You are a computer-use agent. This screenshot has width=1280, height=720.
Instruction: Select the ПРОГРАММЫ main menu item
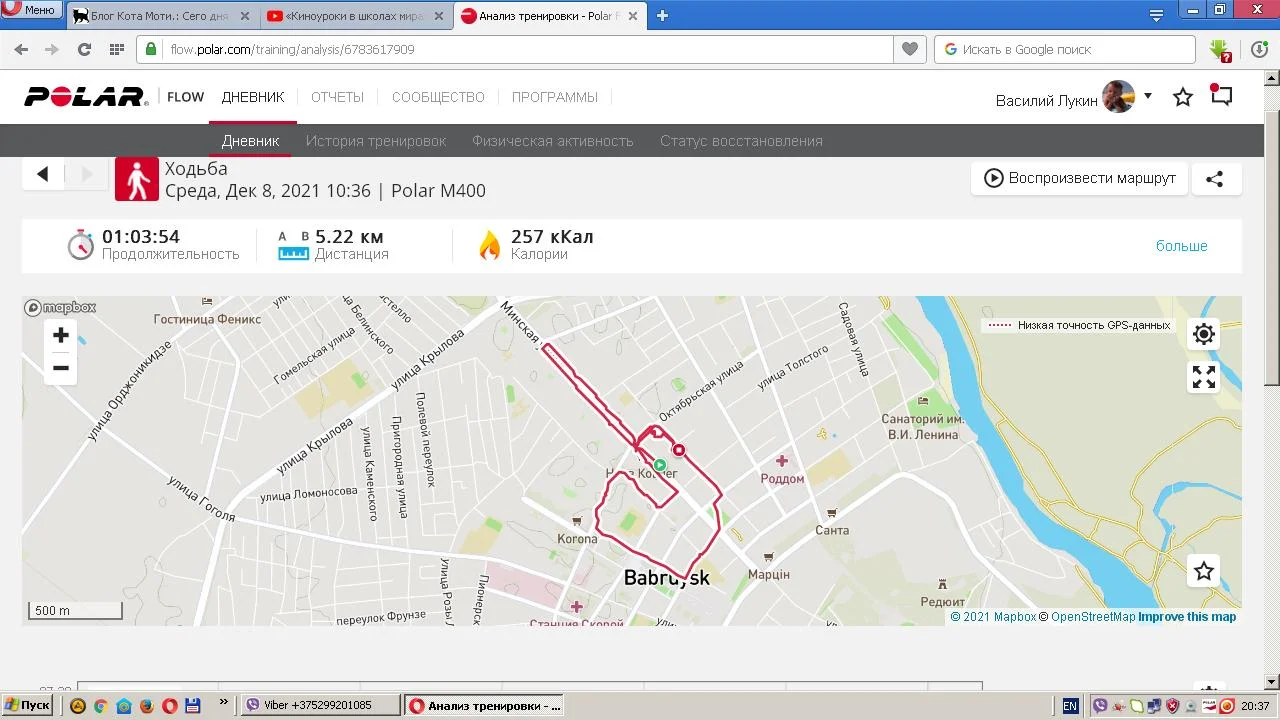point(555,97)
